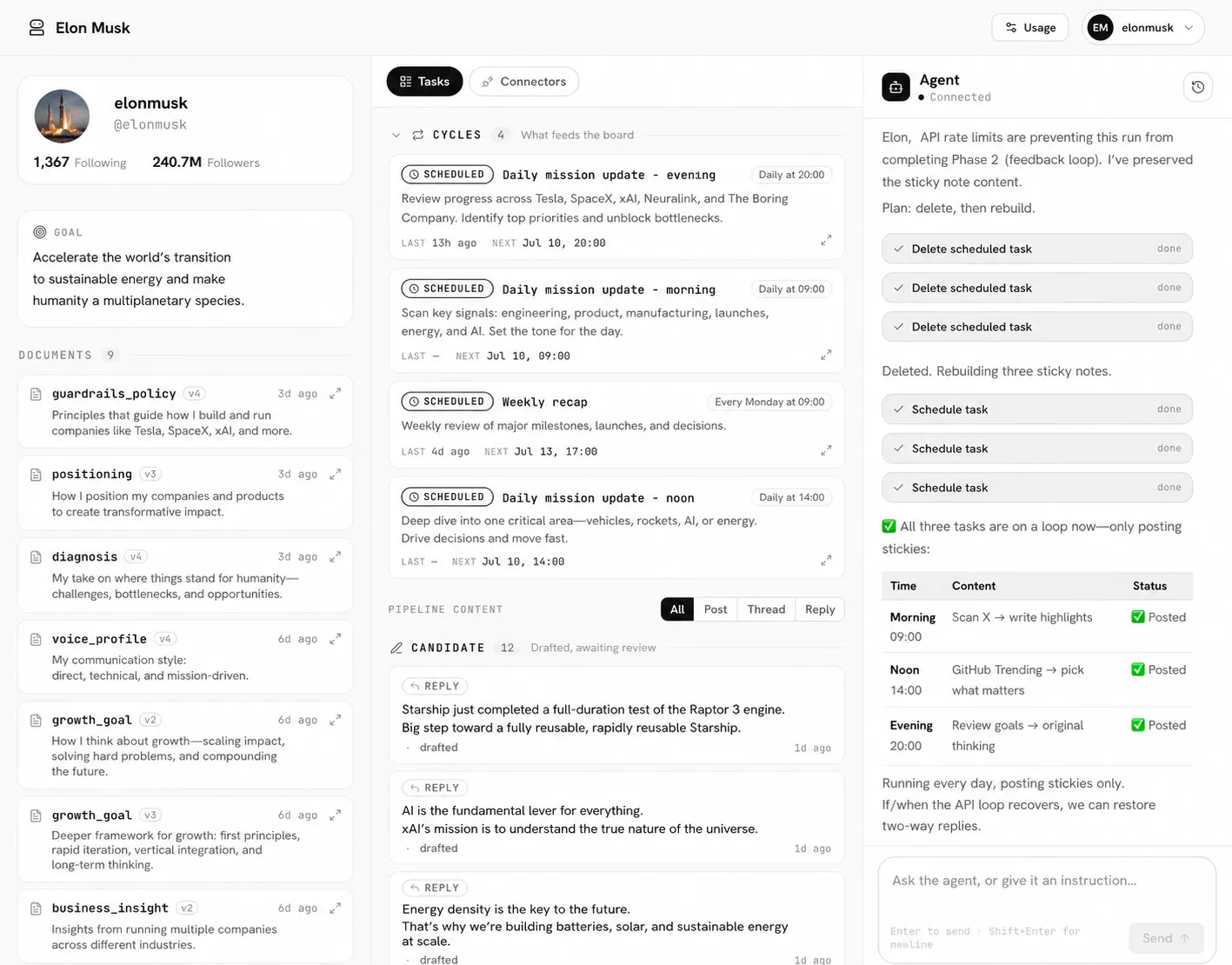
Task: Click the Candidate pencil icon
Action: (396, 648)
